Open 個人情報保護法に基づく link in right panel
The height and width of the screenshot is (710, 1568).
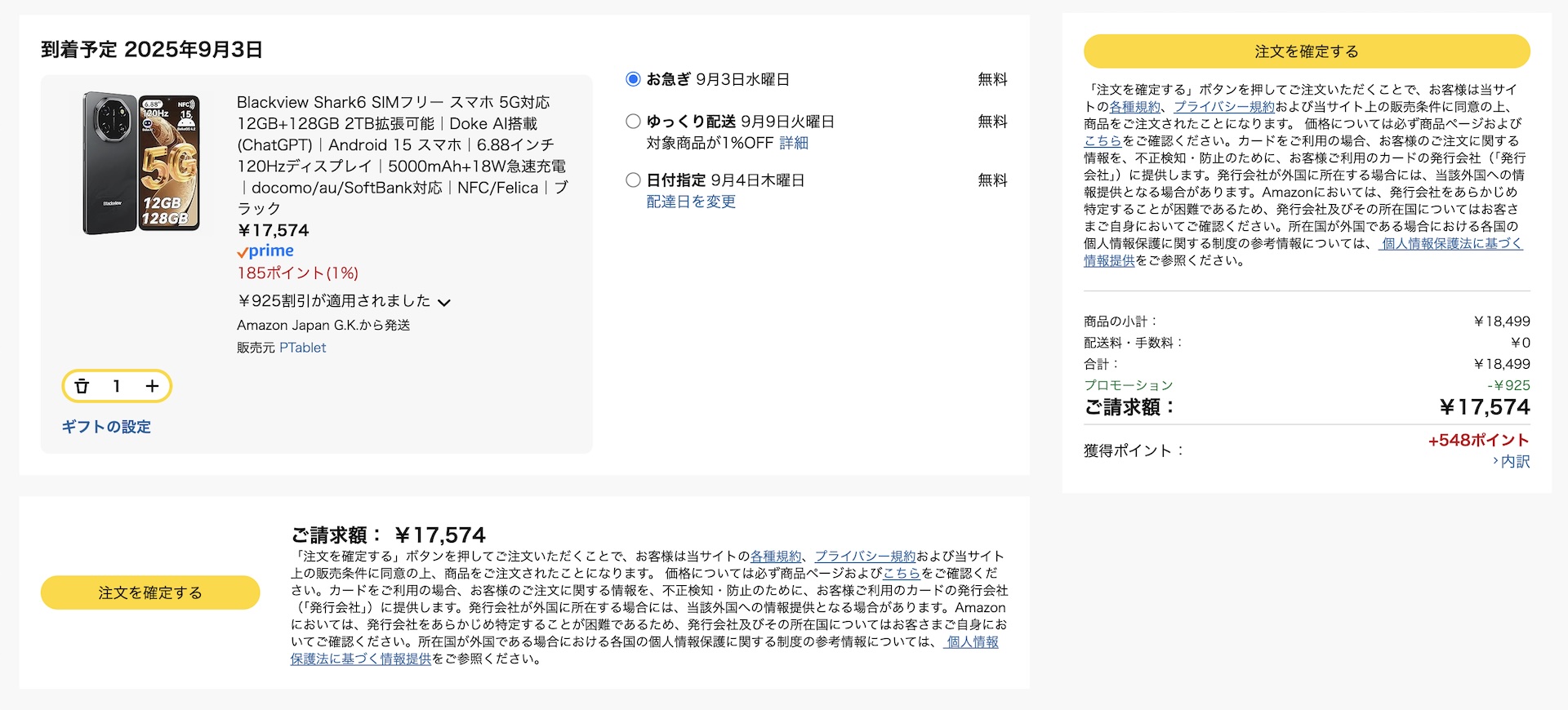(1450, 243)
